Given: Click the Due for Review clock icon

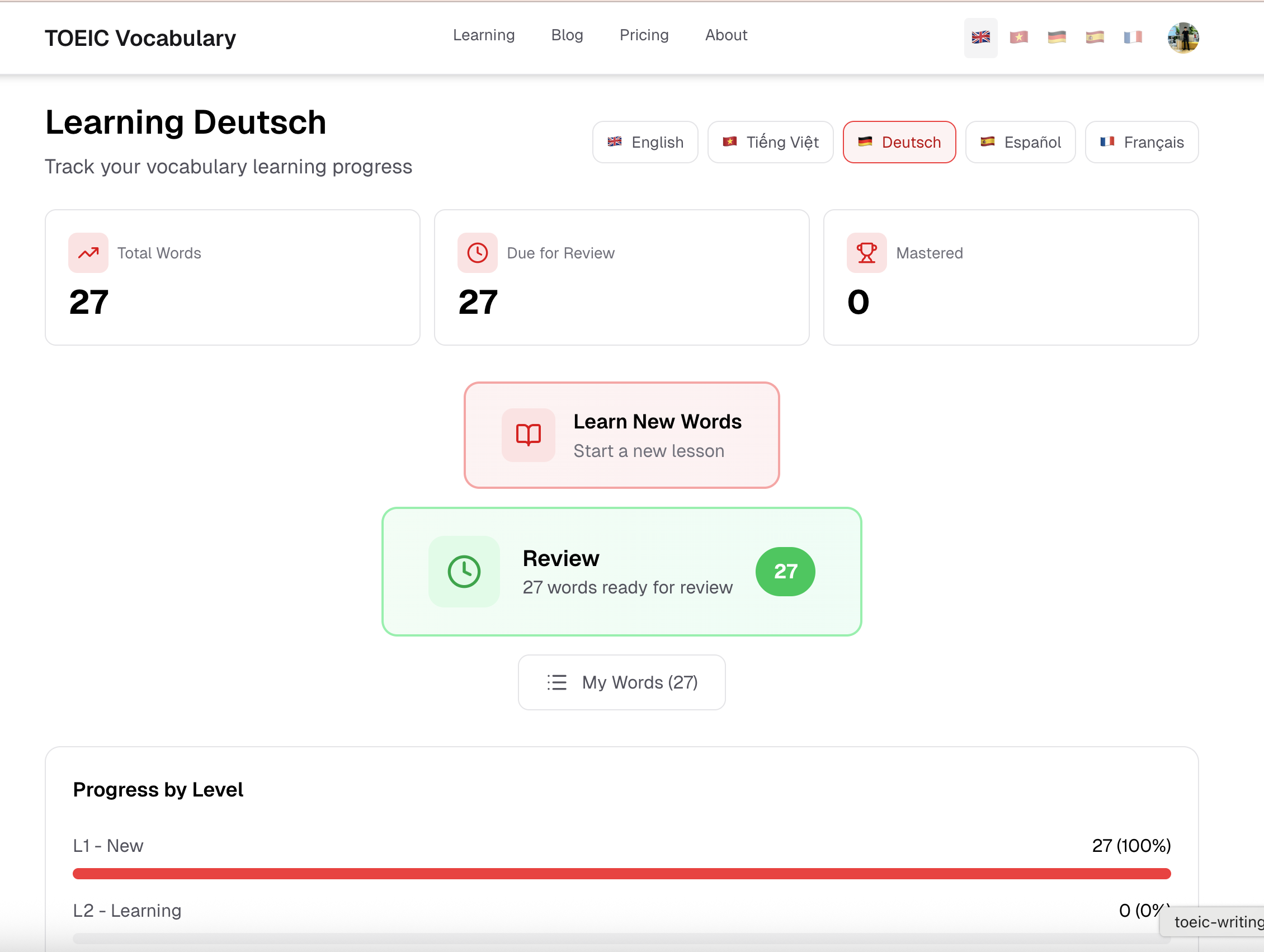Looking at the screenshot, I should pyautogui.click(x=477, y=253).
